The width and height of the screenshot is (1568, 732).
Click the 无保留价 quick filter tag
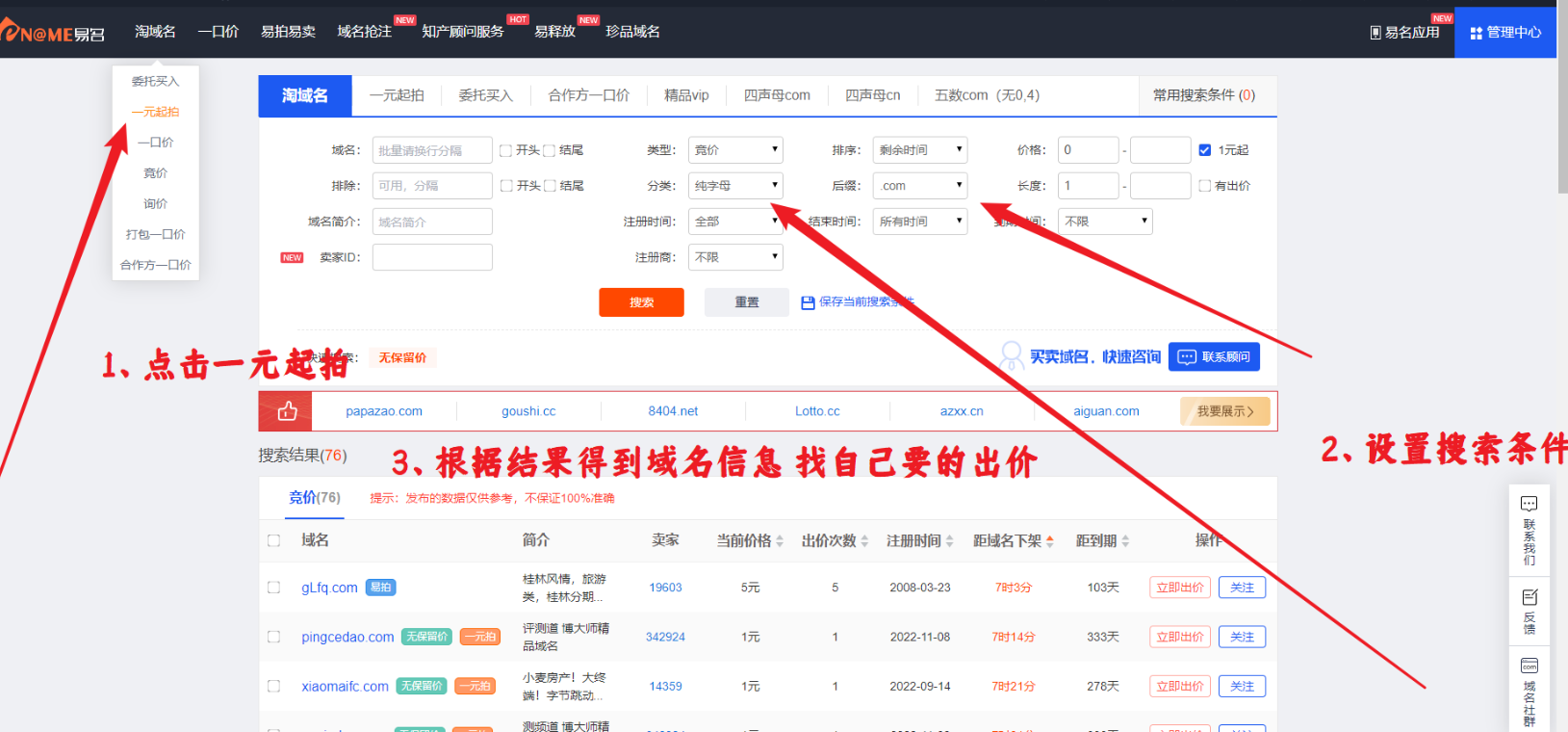tap(402, 358)
